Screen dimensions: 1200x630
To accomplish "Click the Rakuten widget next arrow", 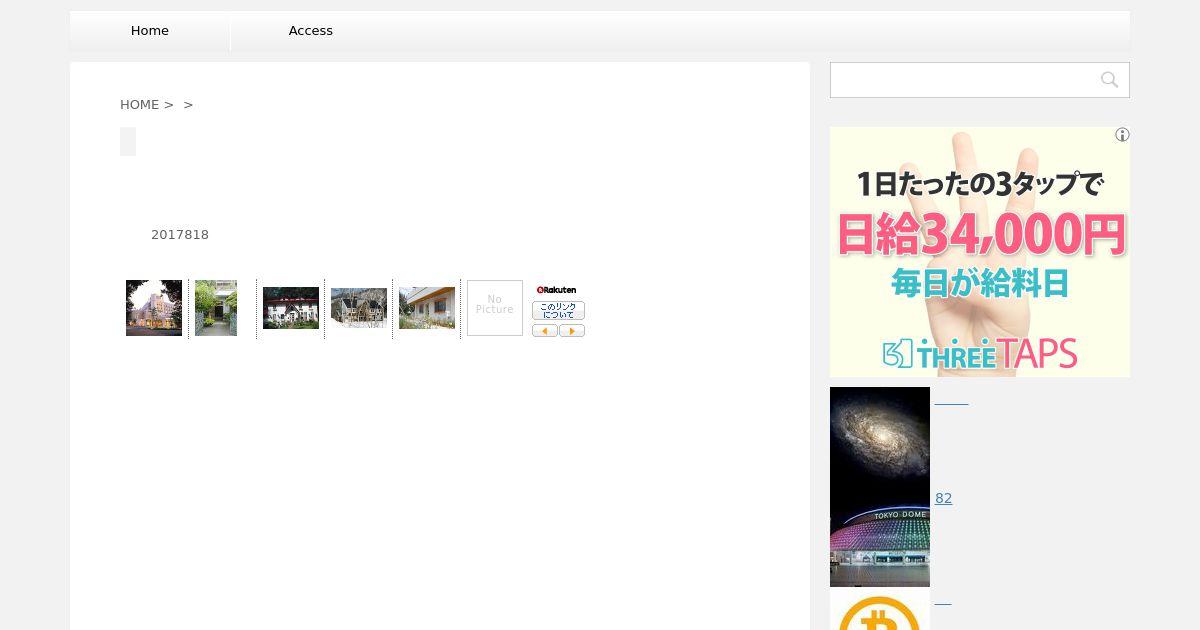I will pyautogui.click(x=572, y=331).
